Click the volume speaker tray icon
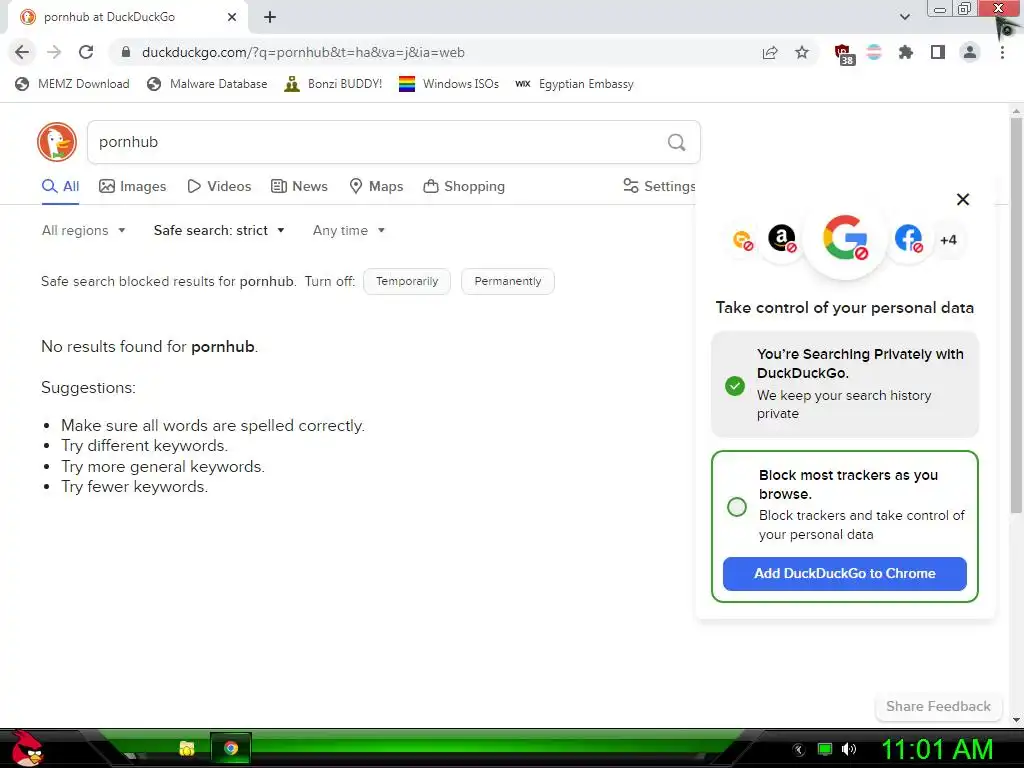Image resolution: width=1024 pixels, height=768 pixels. coord(849,749)
